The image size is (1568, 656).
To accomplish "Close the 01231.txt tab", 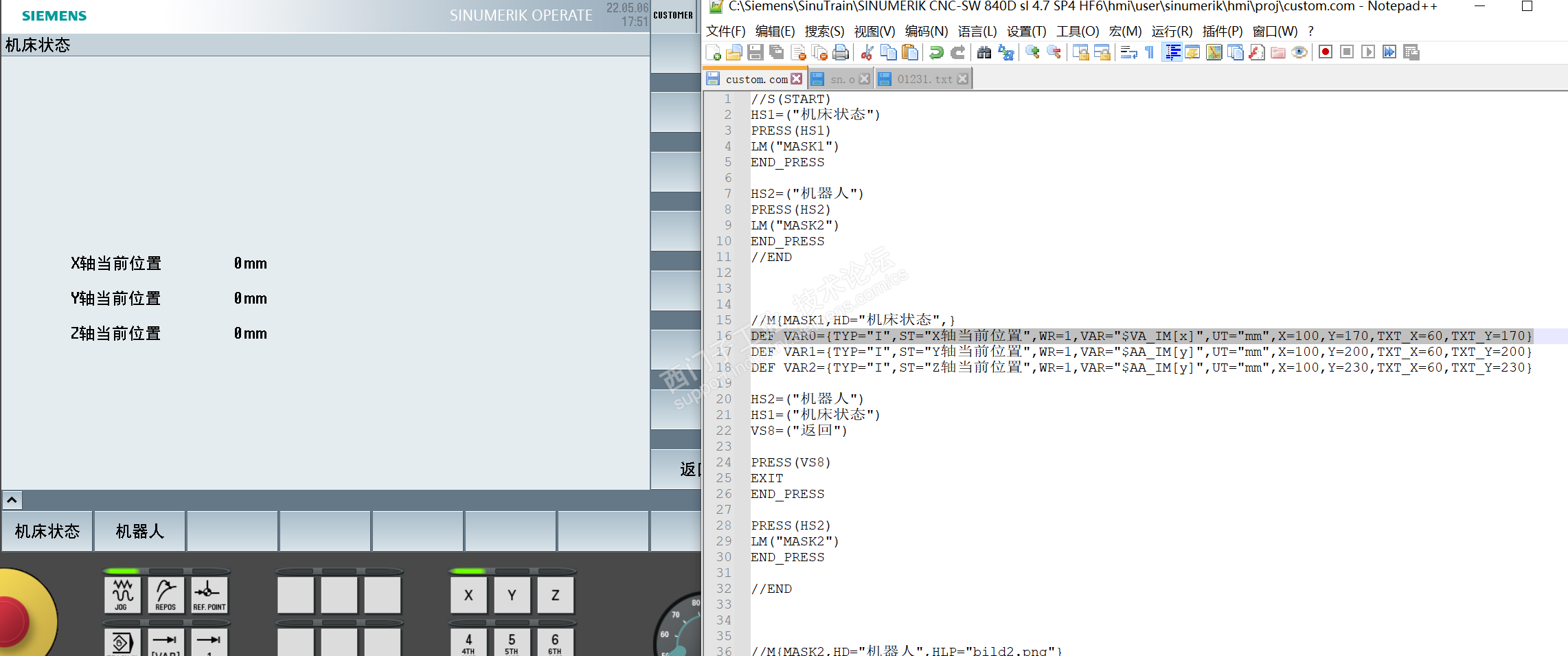I will tap(963, 79).
